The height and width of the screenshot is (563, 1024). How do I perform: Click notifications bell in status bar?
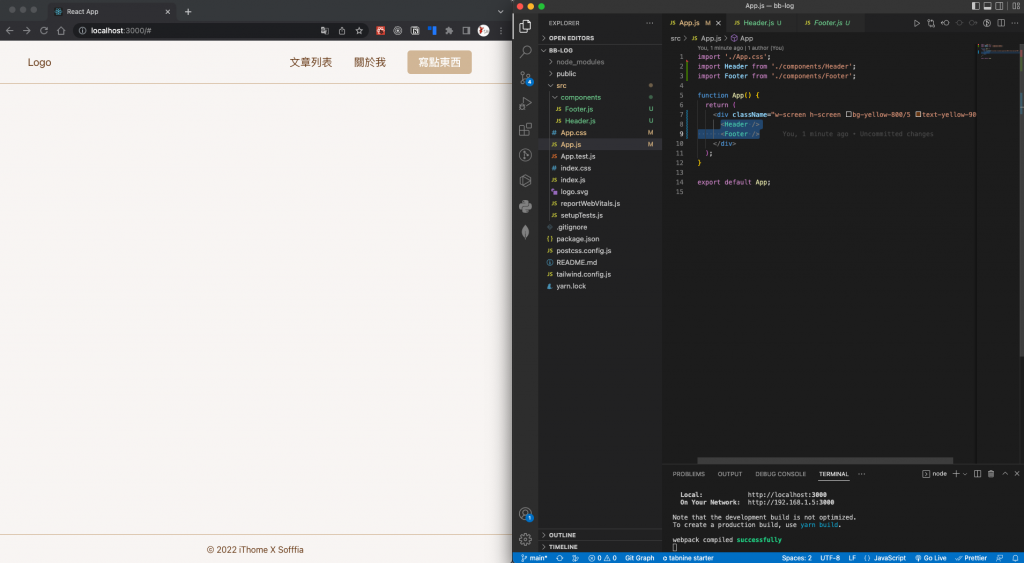[x=1014, y=558]
